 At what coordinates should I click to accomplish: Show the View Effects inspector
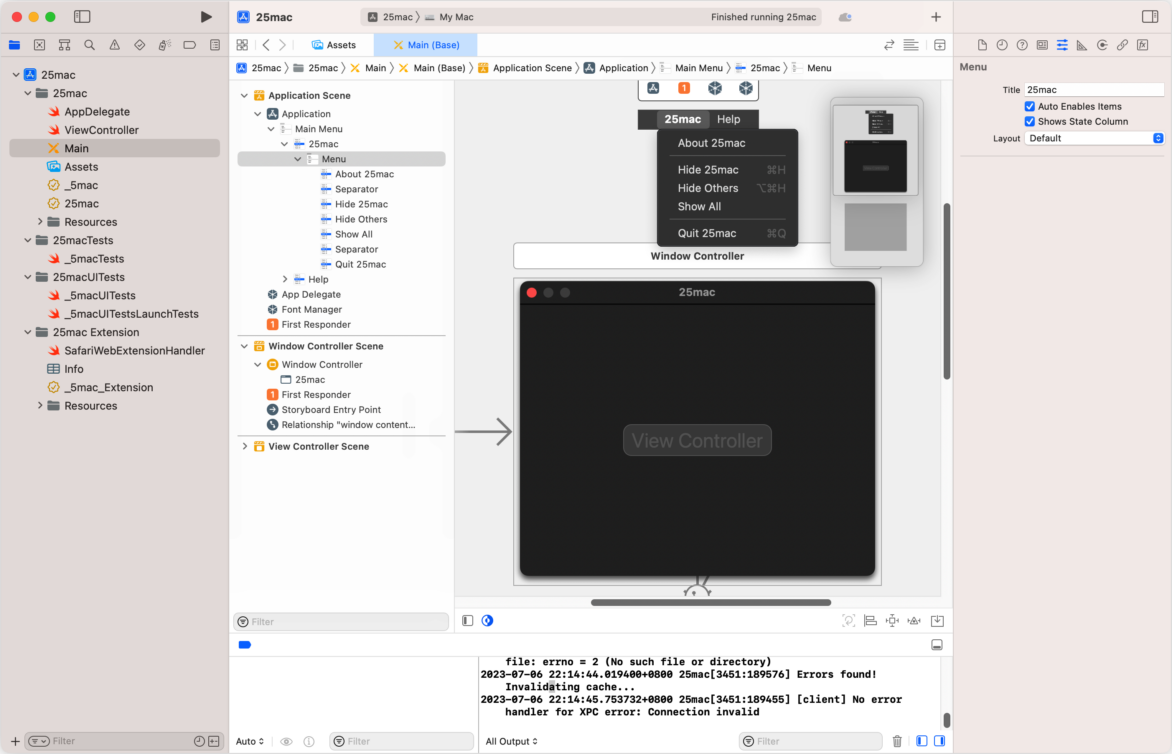1142,45
